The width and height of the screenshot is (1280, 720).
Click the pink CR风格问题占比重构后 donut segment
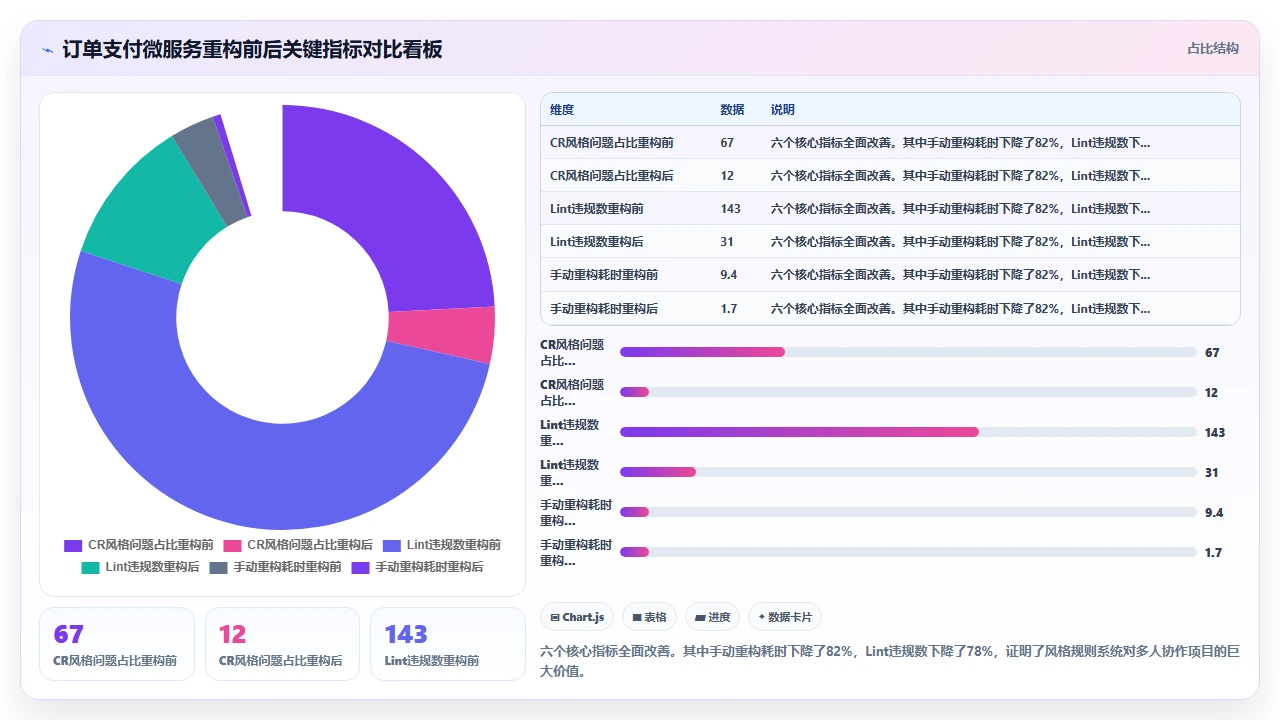(x=442, y=336)
